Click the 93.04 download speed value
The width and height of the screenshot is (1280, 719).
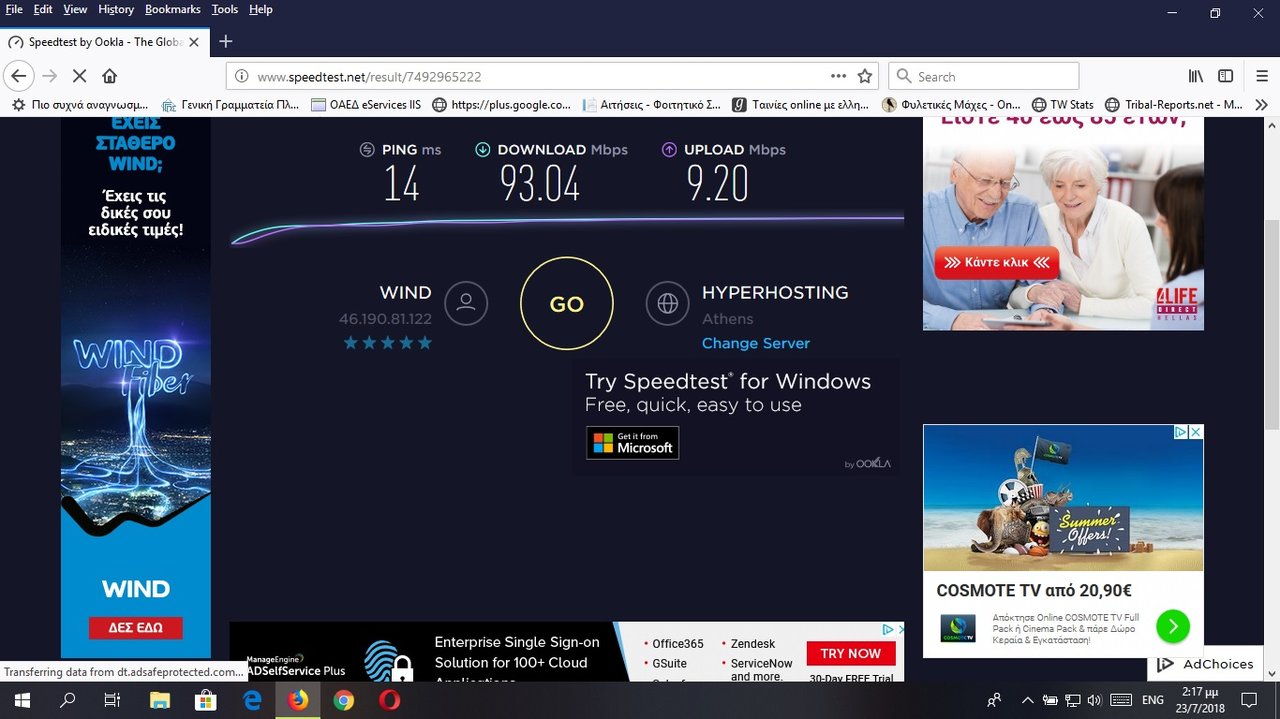click(x=540, y=184)
